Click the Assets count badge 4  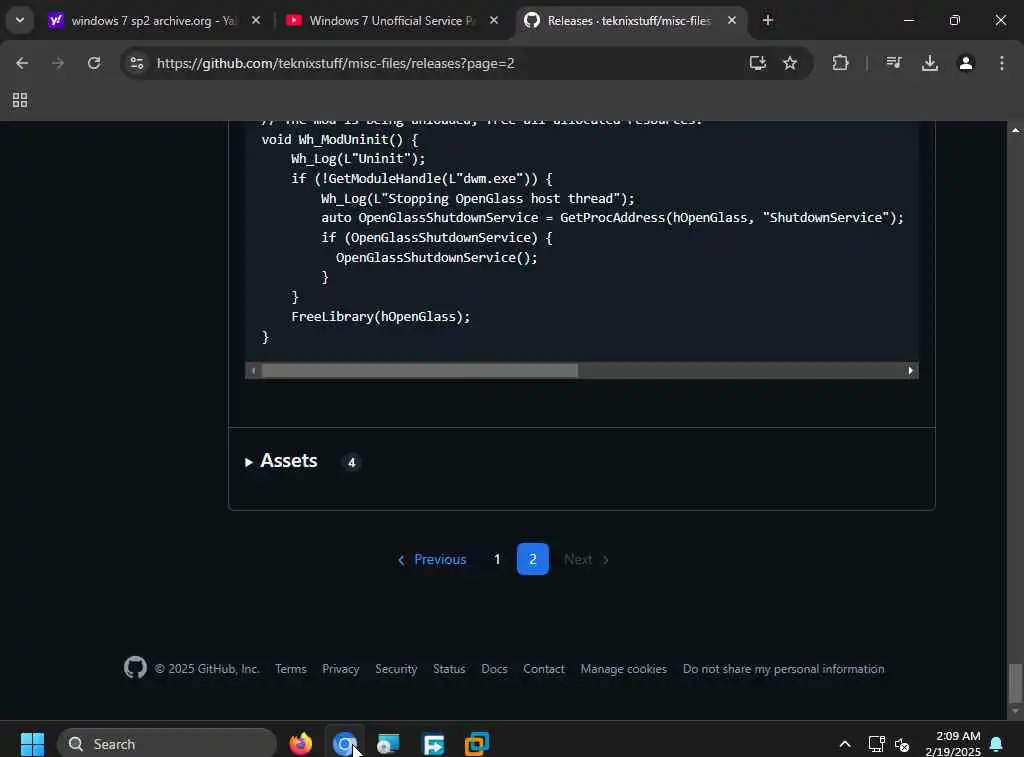click(351, 462)
